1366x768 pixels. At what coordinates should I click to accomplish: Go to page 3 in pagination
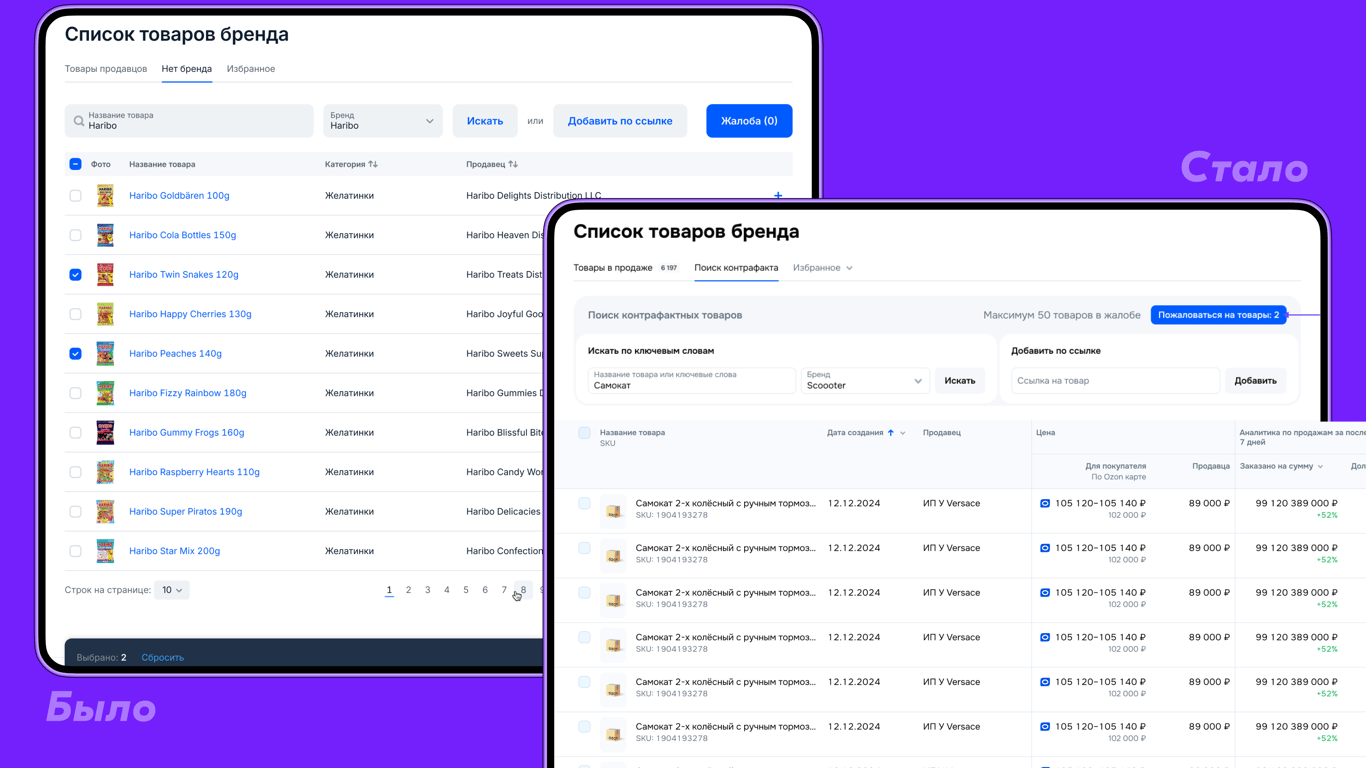(x=427, y=590)
